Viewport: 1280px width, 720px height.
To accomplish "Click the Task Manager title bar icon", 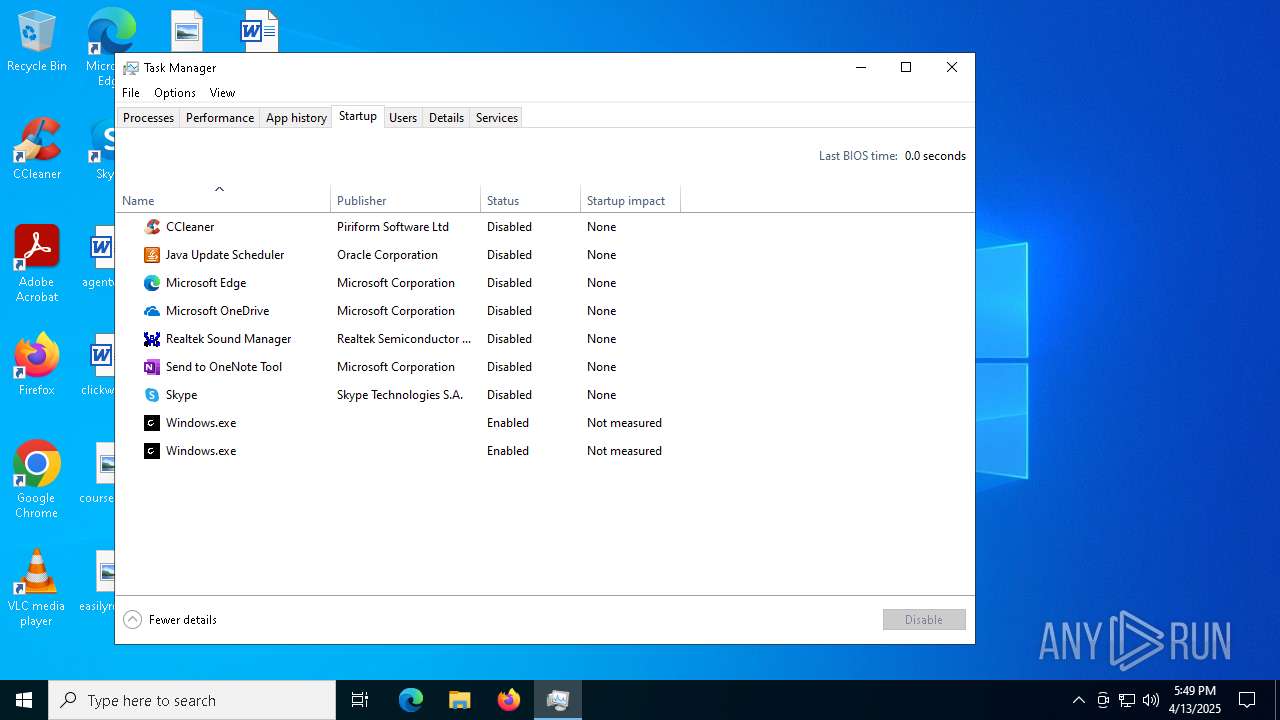I will 131,68.
